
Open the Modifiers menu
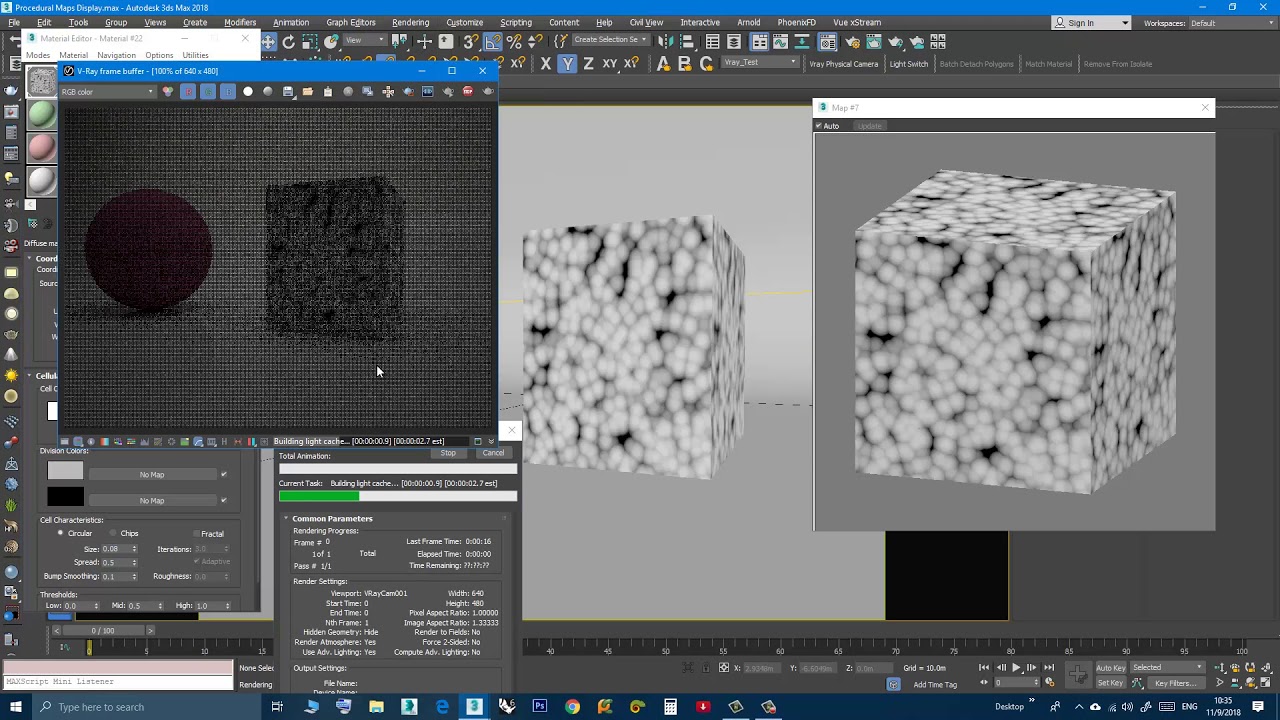pyautogui.click(x=240, y=22)
